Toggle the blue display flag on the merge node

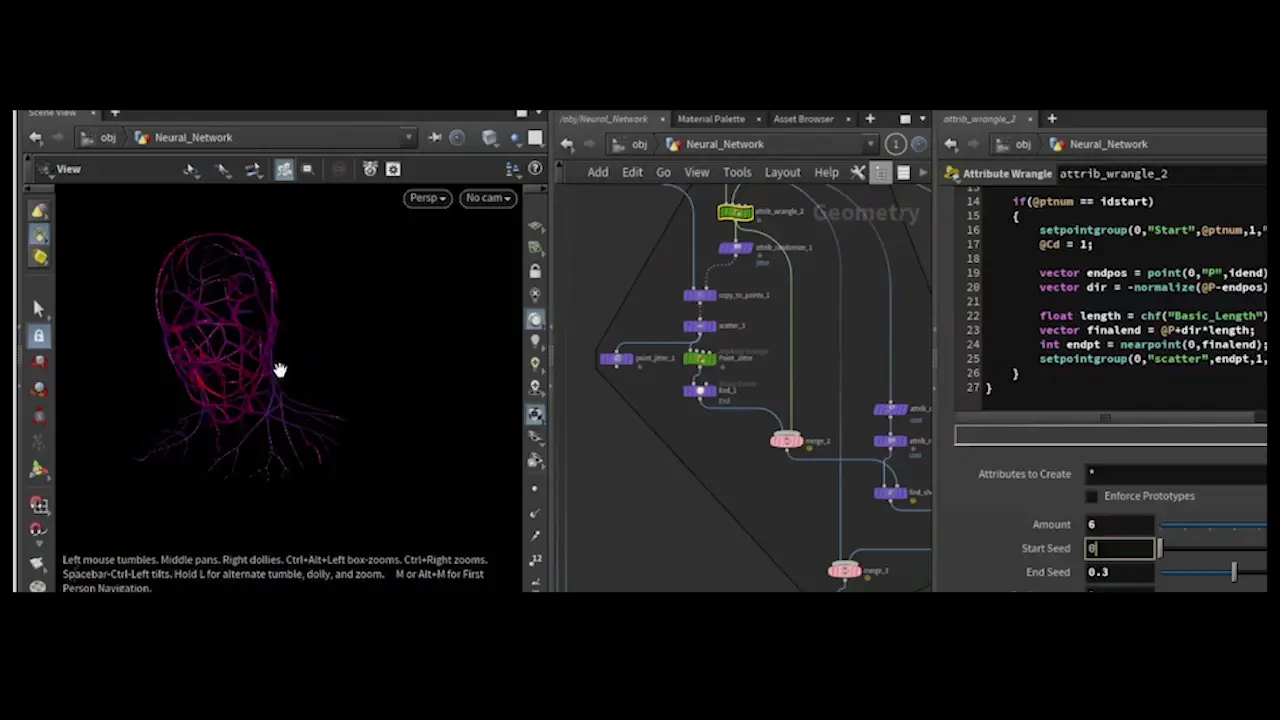click(x=798, y=441)
